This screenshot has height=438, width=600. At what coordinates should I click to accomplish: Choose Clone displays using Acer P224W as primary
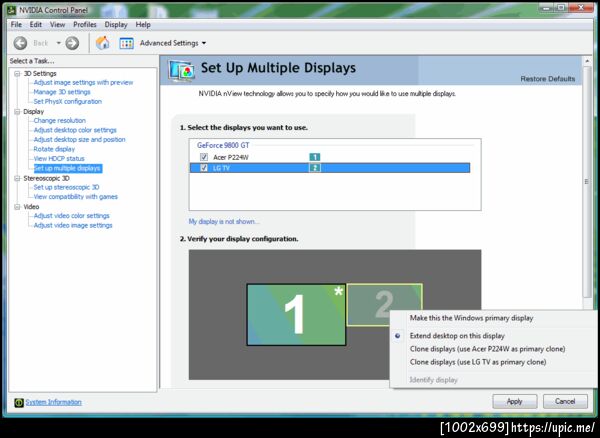pos(488,349)
